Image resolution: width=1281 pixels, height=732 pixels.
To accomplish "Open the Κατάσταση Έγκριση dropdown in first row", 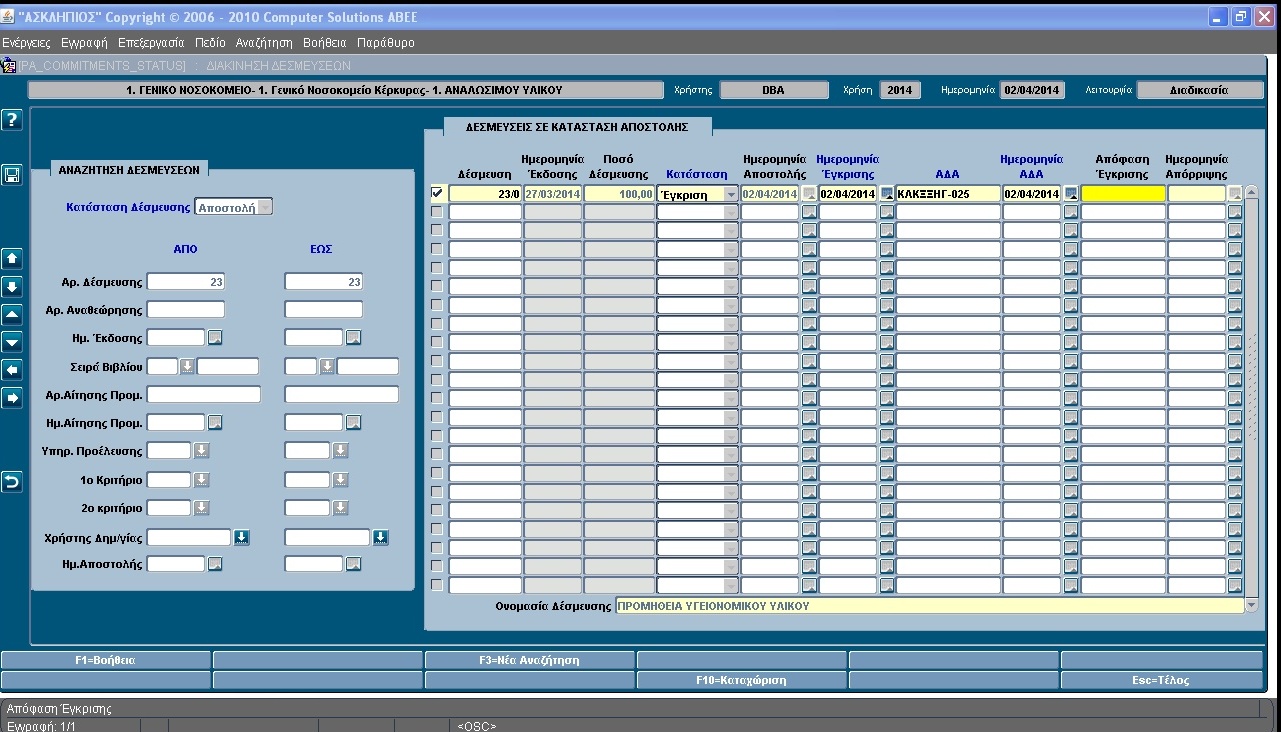I will pyautogui.click(x=729, y=194).
